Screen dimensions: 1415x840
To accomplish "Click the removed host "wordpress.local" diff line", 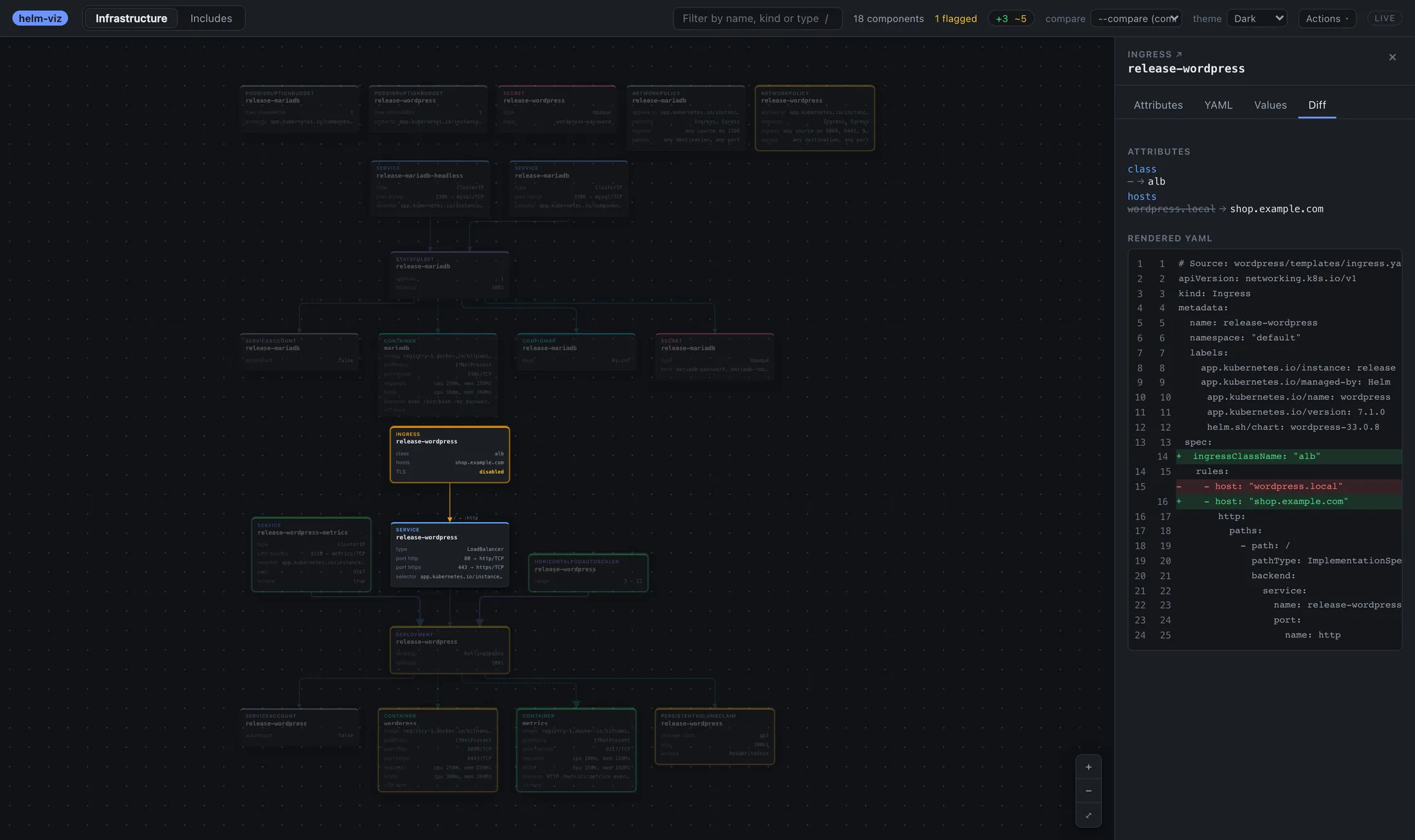I will [x=1289, y=486].
